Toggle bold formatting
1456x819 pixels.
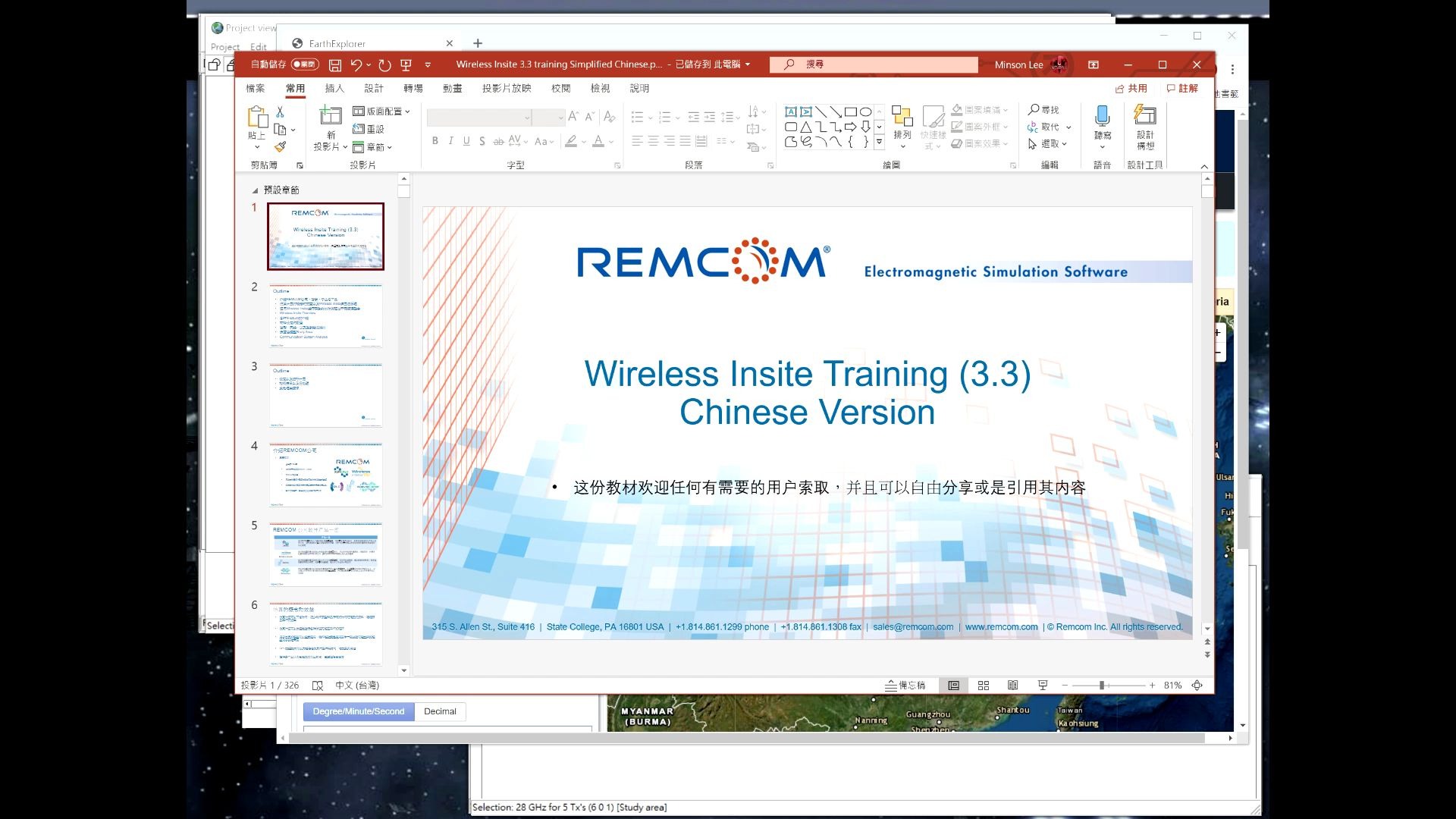point(435,141)
